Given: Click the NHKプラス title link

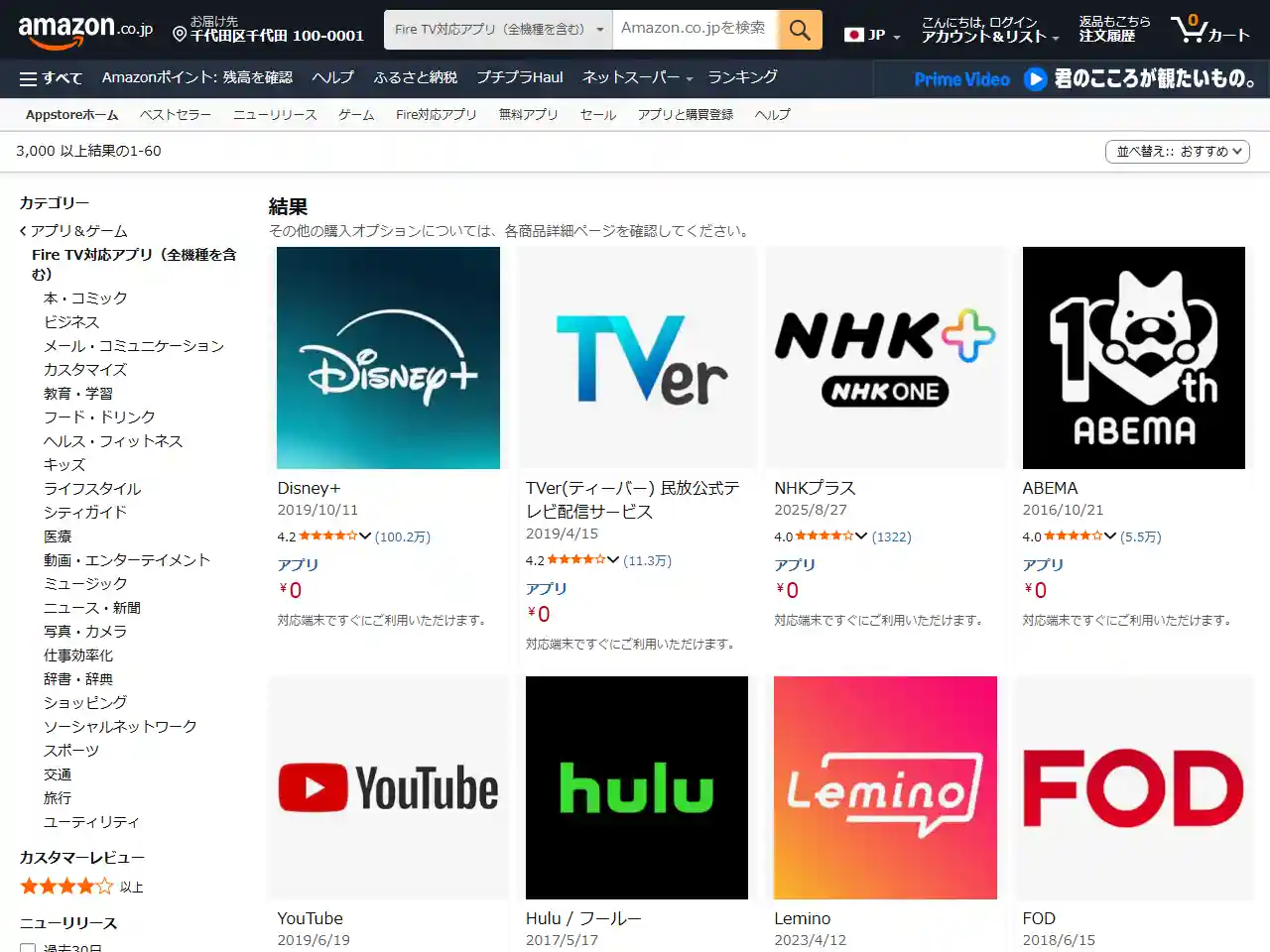Looking at the screenshot, I should [x=815, y=488].
